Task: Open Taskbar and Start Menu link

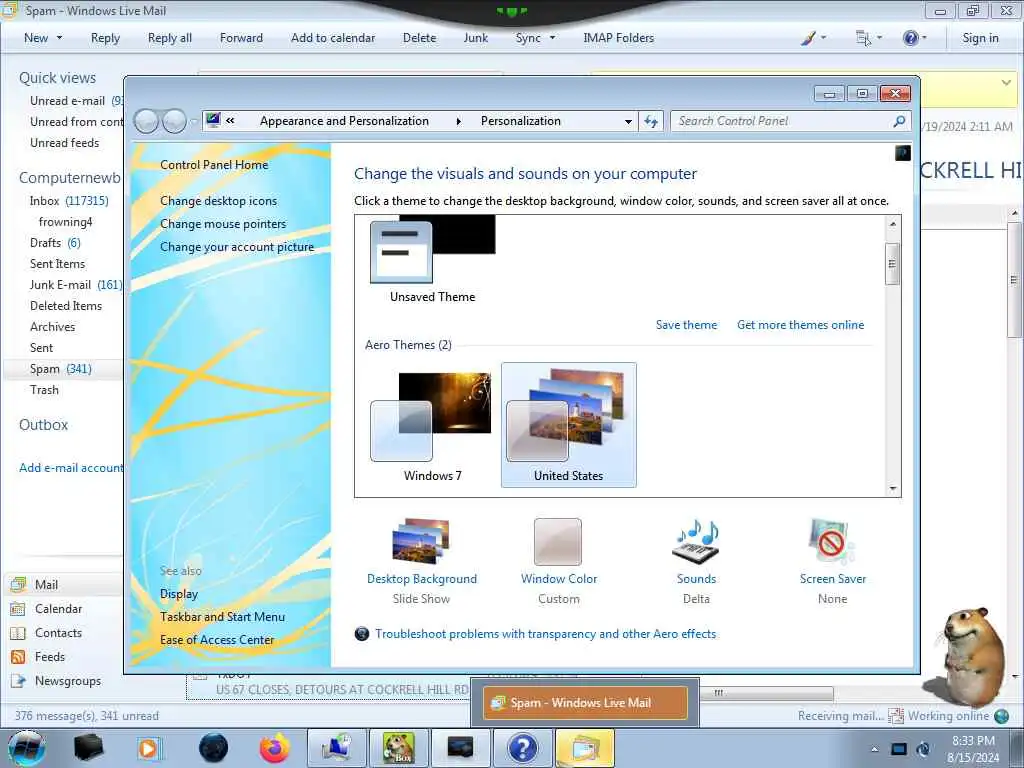Action: coord(222,616)
